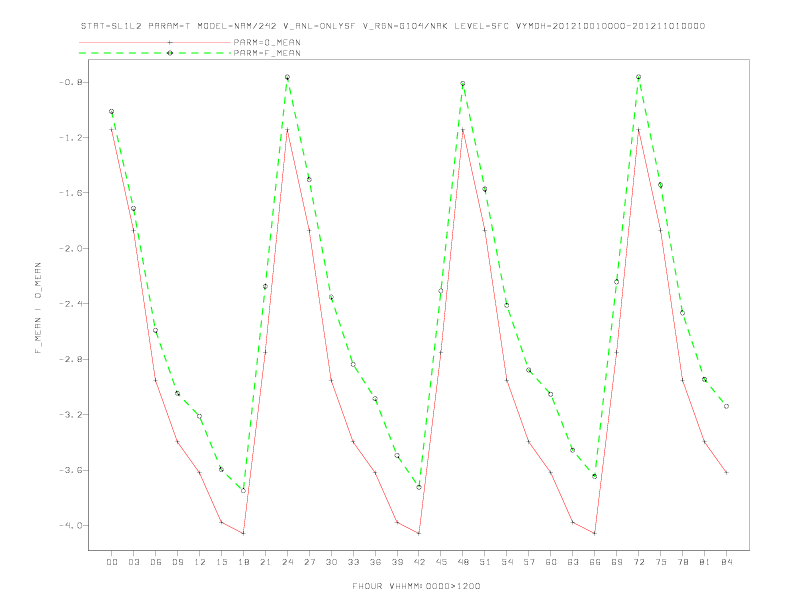Click the 15 forecast hour tick label

221,562
